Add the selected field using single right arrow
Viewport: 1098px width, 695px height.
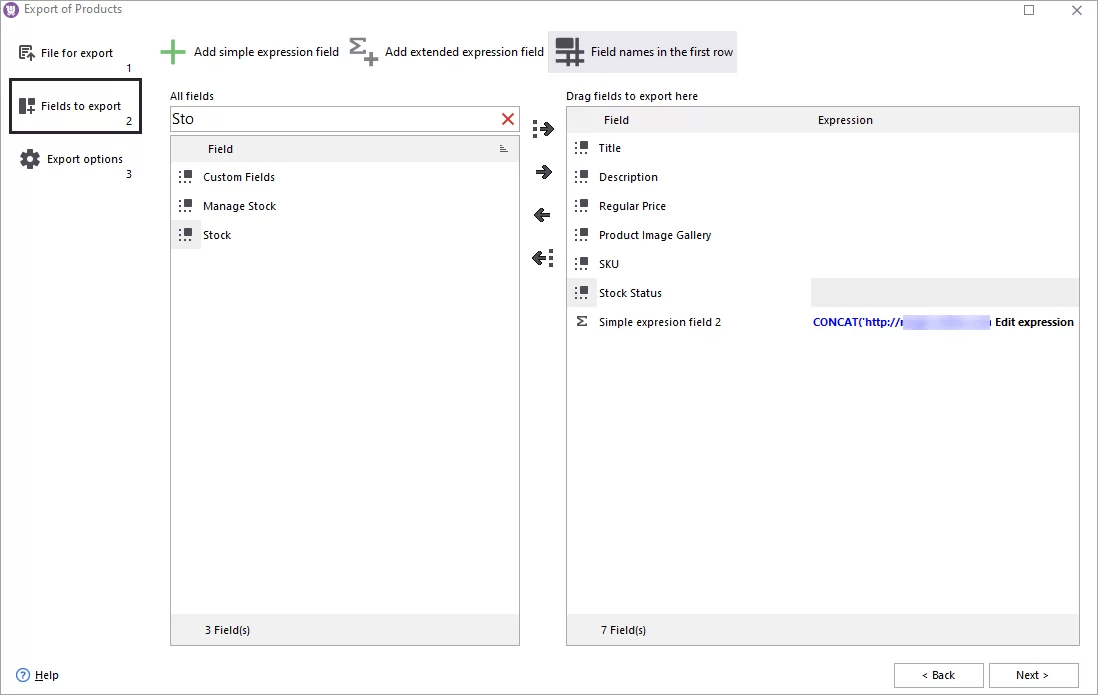541,171
